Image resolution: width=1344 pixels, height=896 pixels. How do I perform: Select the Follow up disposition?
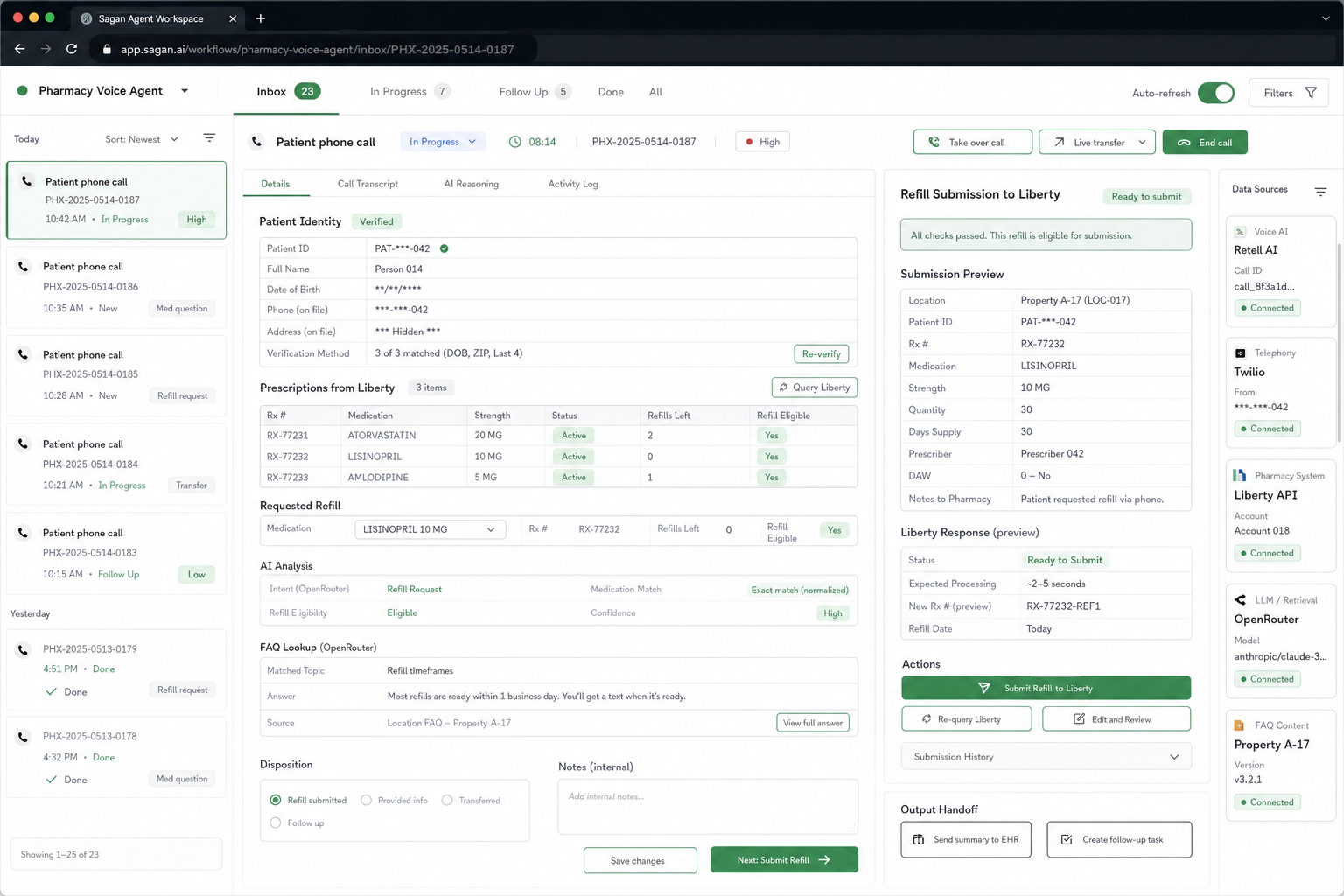click(276, 822)
